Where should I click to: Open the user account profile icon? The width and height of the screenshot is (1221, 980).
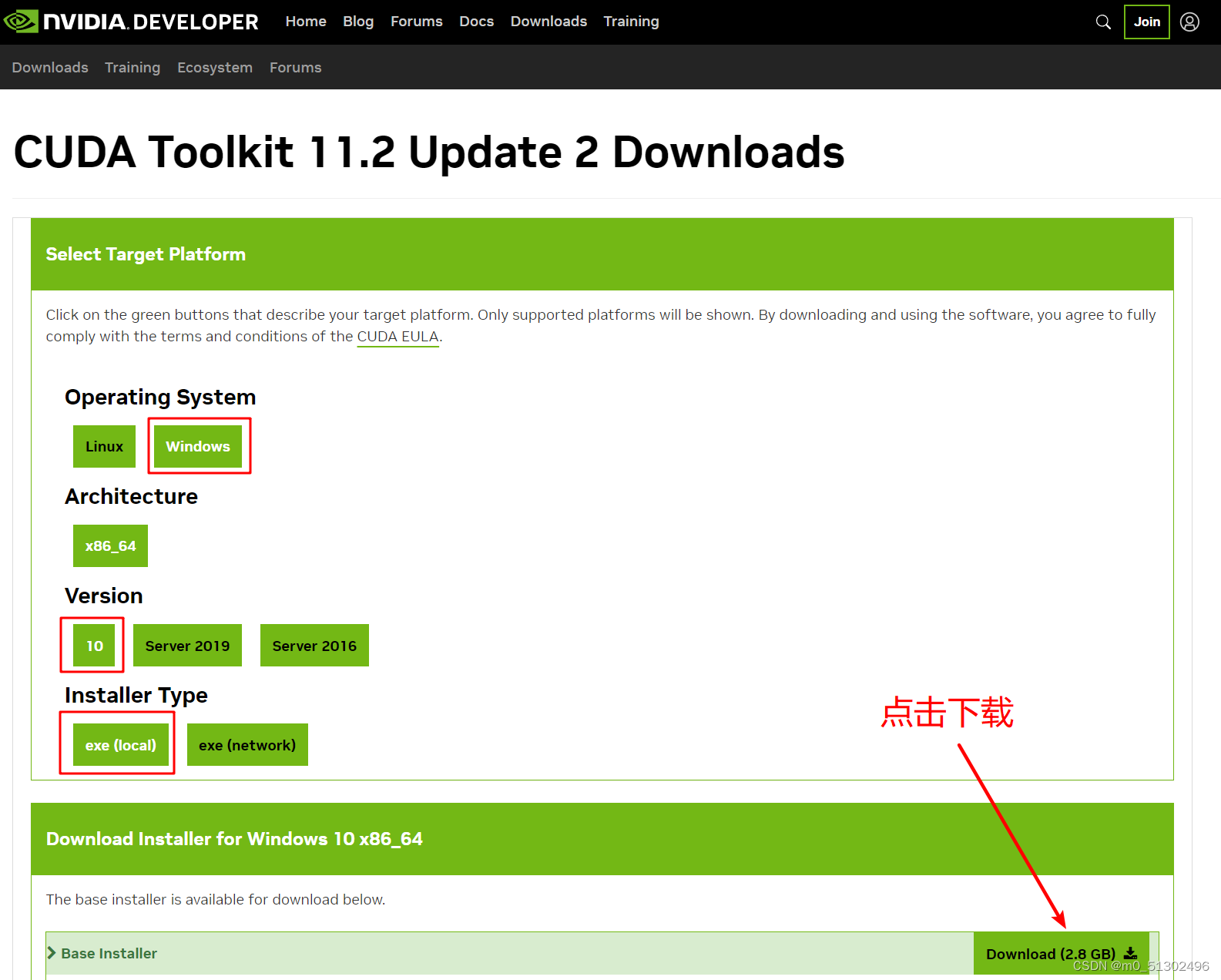click(x=1189, y=22)
